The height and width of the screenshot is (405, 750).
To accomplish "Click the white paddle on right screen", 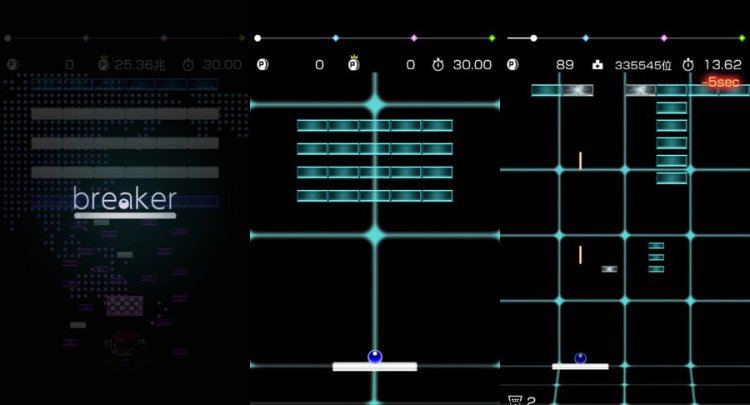I will pyautogui.click(x=580, y=367).
